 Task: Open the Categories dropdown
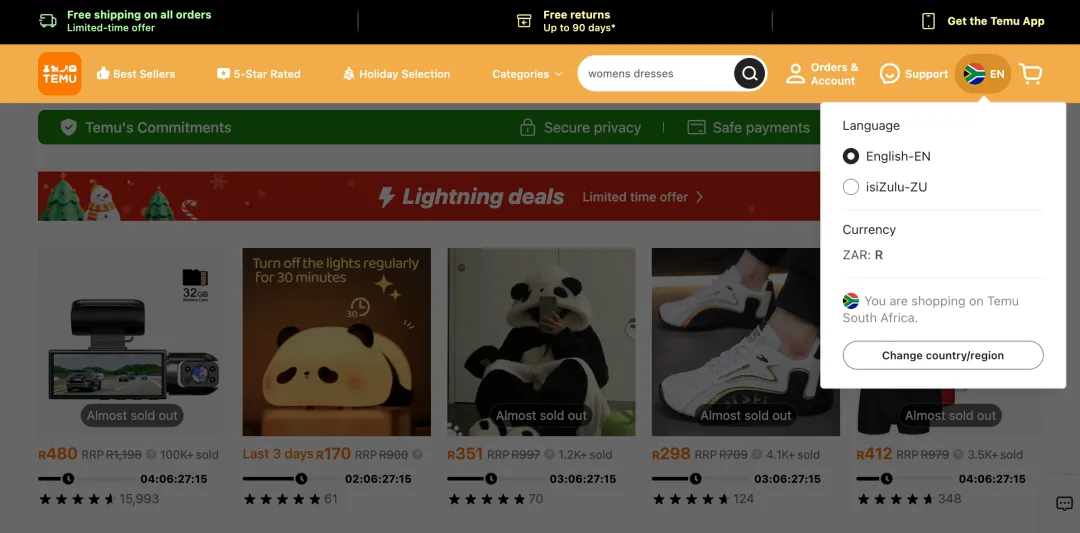526,74
